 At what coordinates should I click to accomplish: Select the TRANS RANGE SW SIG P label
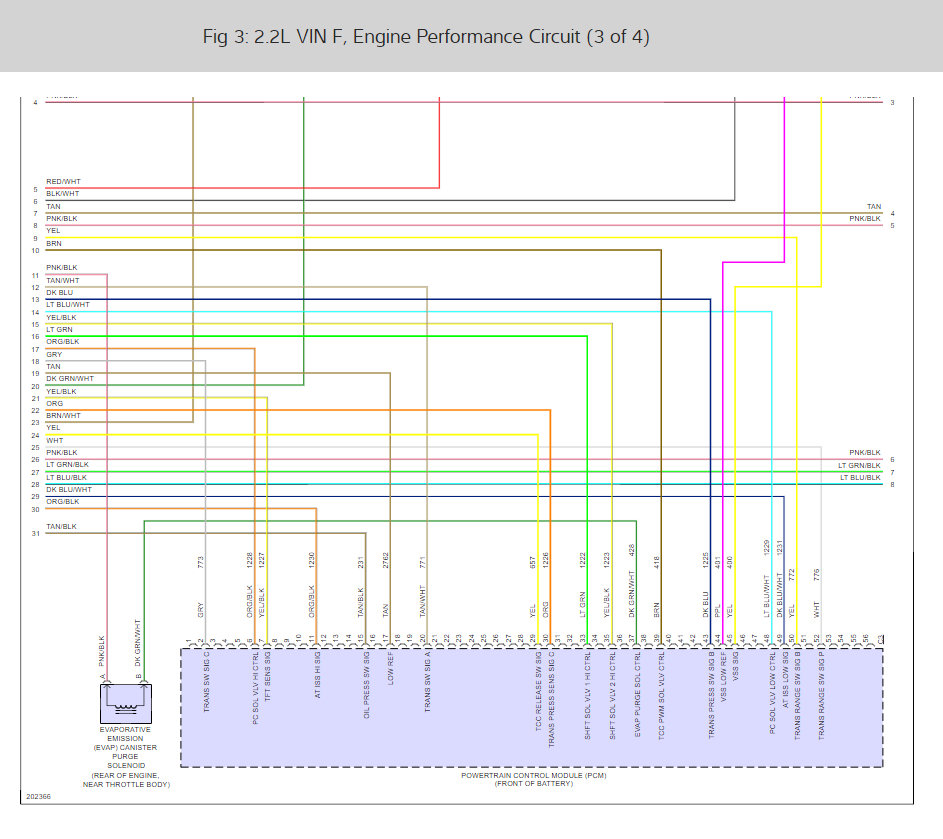pyautogui.click(x=822, y=695)
